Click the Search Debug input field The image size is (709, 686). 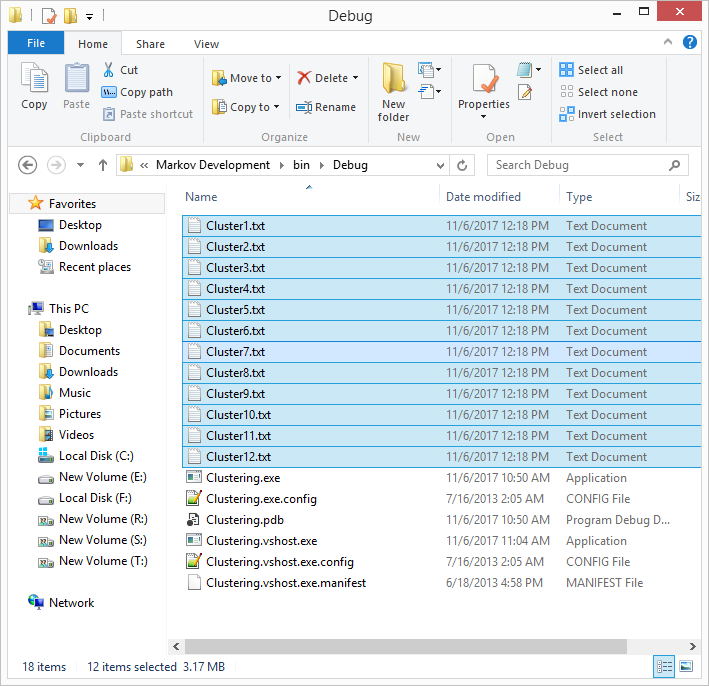578,165
